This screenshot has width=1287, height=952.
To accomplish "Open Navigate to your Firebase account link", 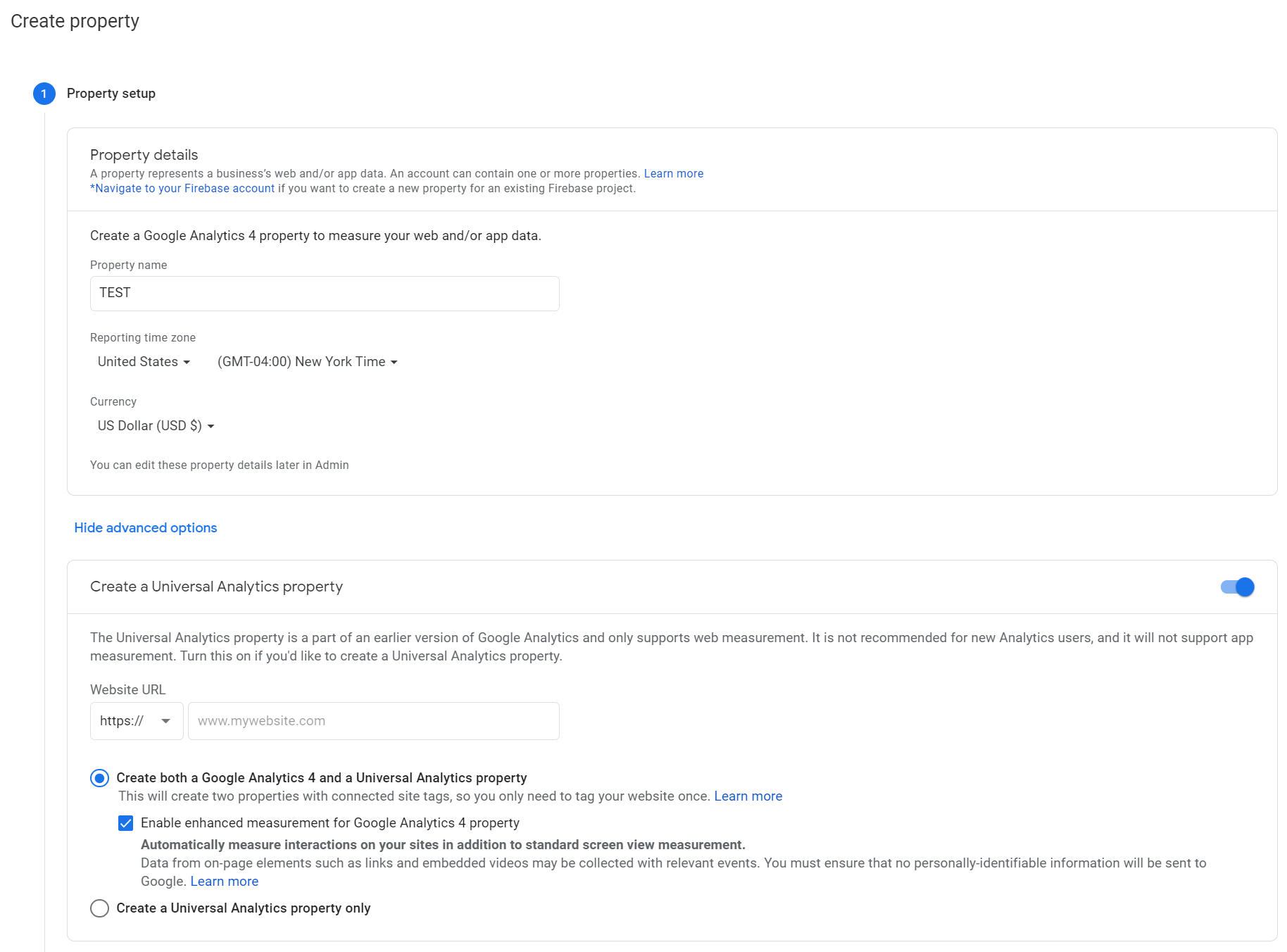I will click(183, 189).
